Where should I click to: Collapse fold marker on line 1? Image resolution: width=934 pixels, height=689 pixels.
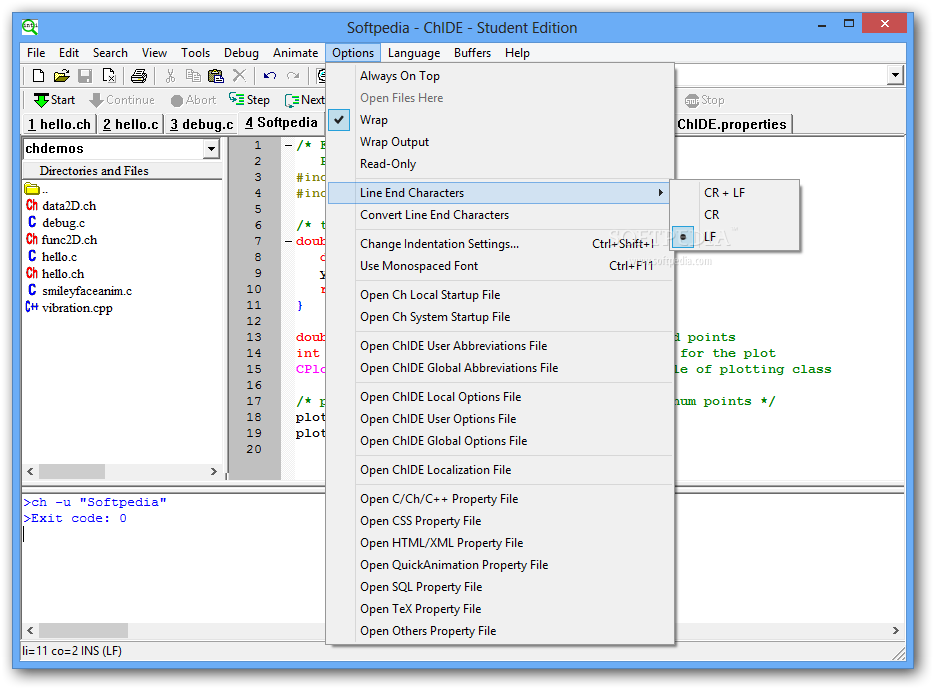tap(288, 145)
